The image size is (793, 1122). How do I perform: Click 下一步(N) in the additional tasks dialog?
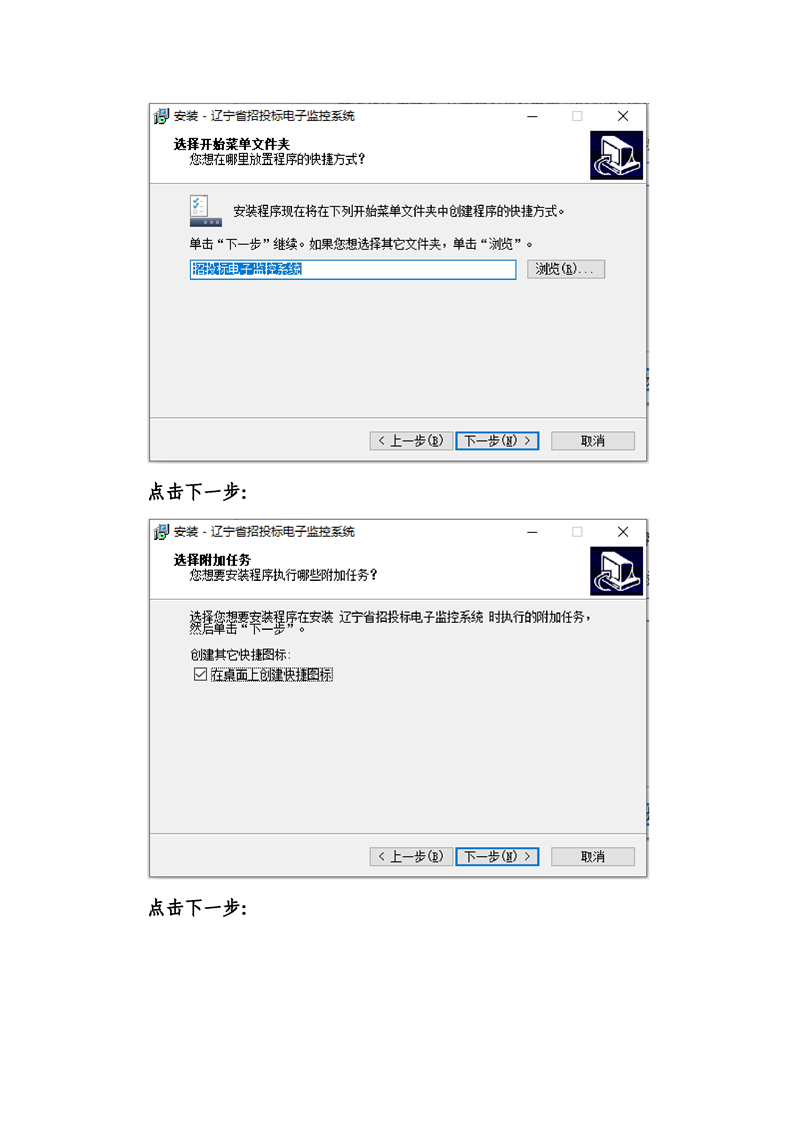coord(497,857)
